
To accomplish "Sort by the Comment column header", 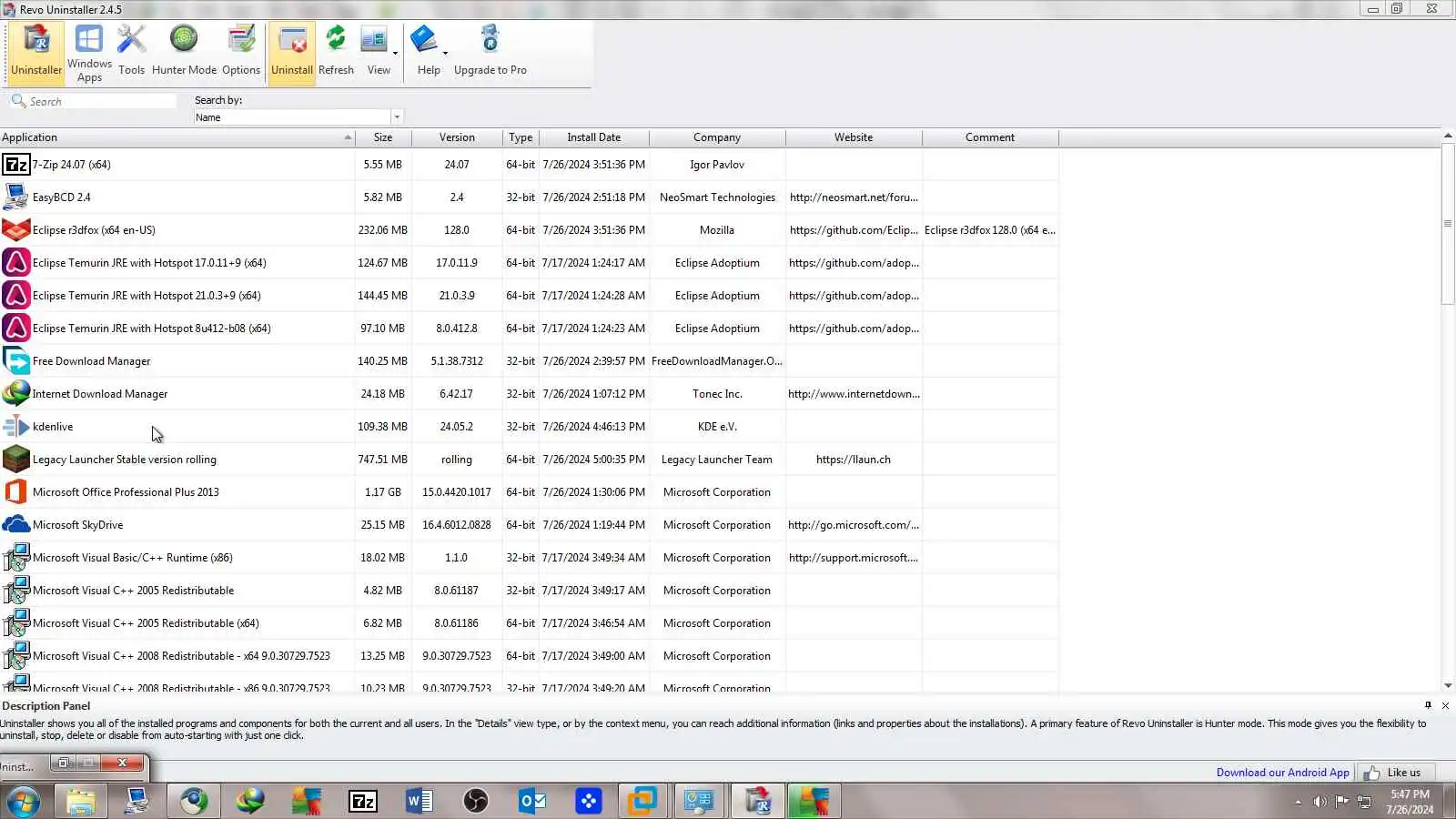I will [x=990, y=137].
